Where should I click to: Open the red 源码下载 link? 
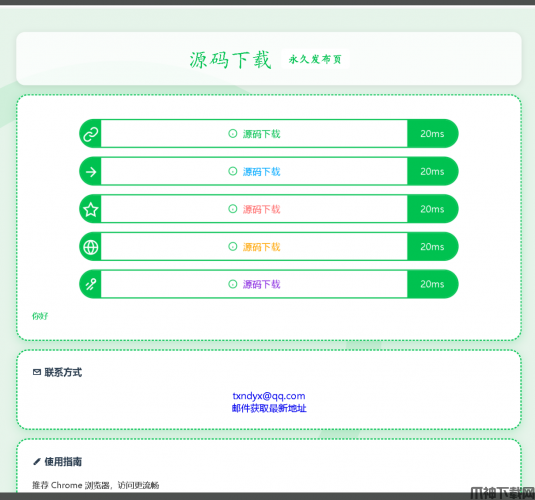(x=261, y=209)
